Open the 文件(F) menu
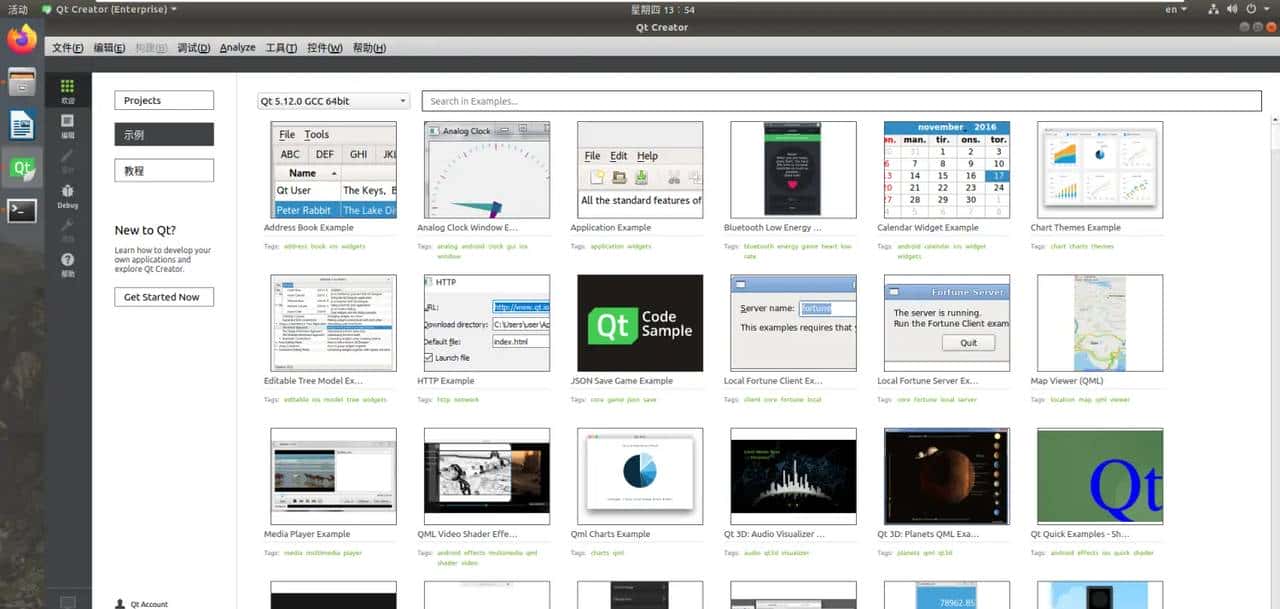The image size is (1280, 609). click(67, 48)
